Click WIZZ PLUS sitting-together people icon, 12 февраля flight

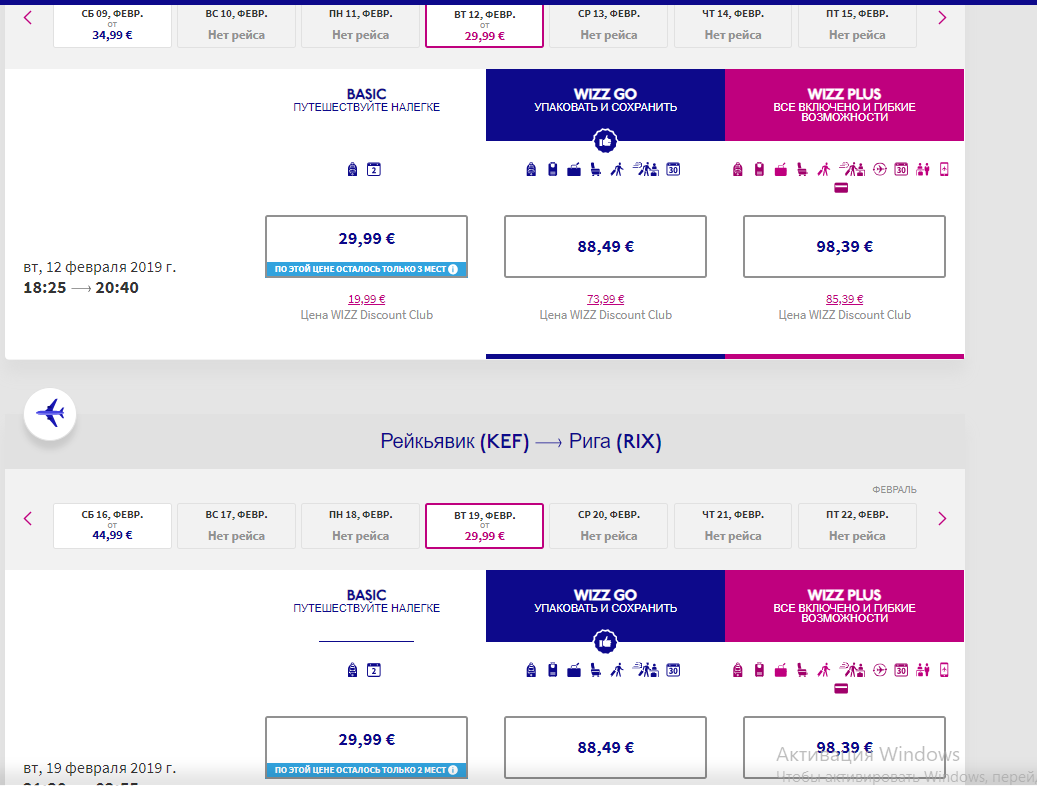coord(923,169)
